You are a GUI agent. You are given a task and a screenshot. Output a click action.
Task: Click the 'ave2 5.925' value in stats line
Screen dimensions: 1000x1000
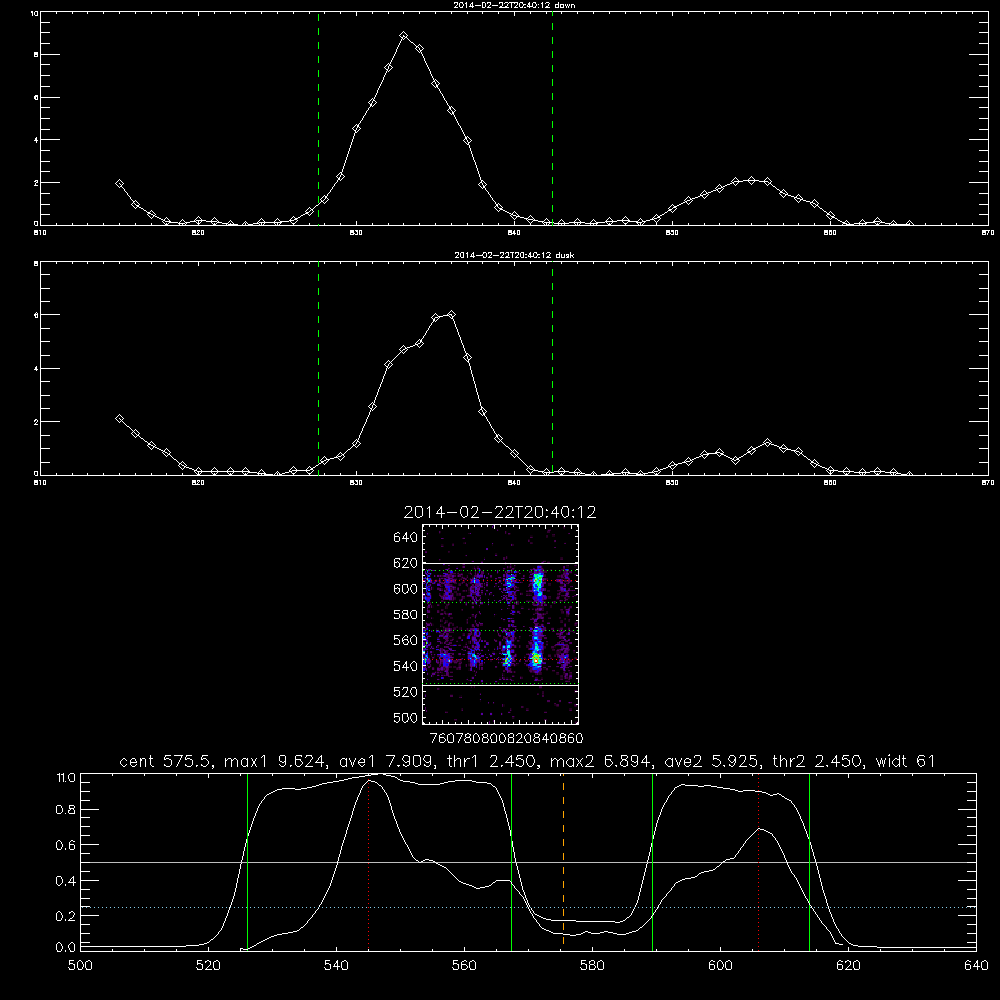714,761
